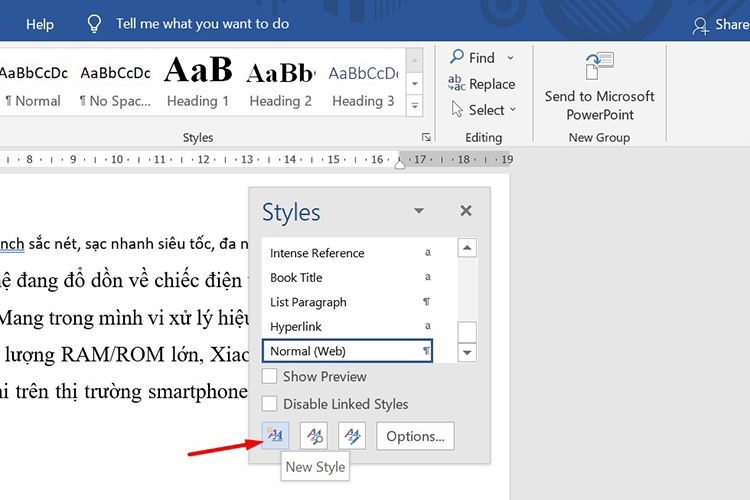Viewport: 750px width, 500px height.
Task: Click the Share person icon
Action: (x=701, y=26)
